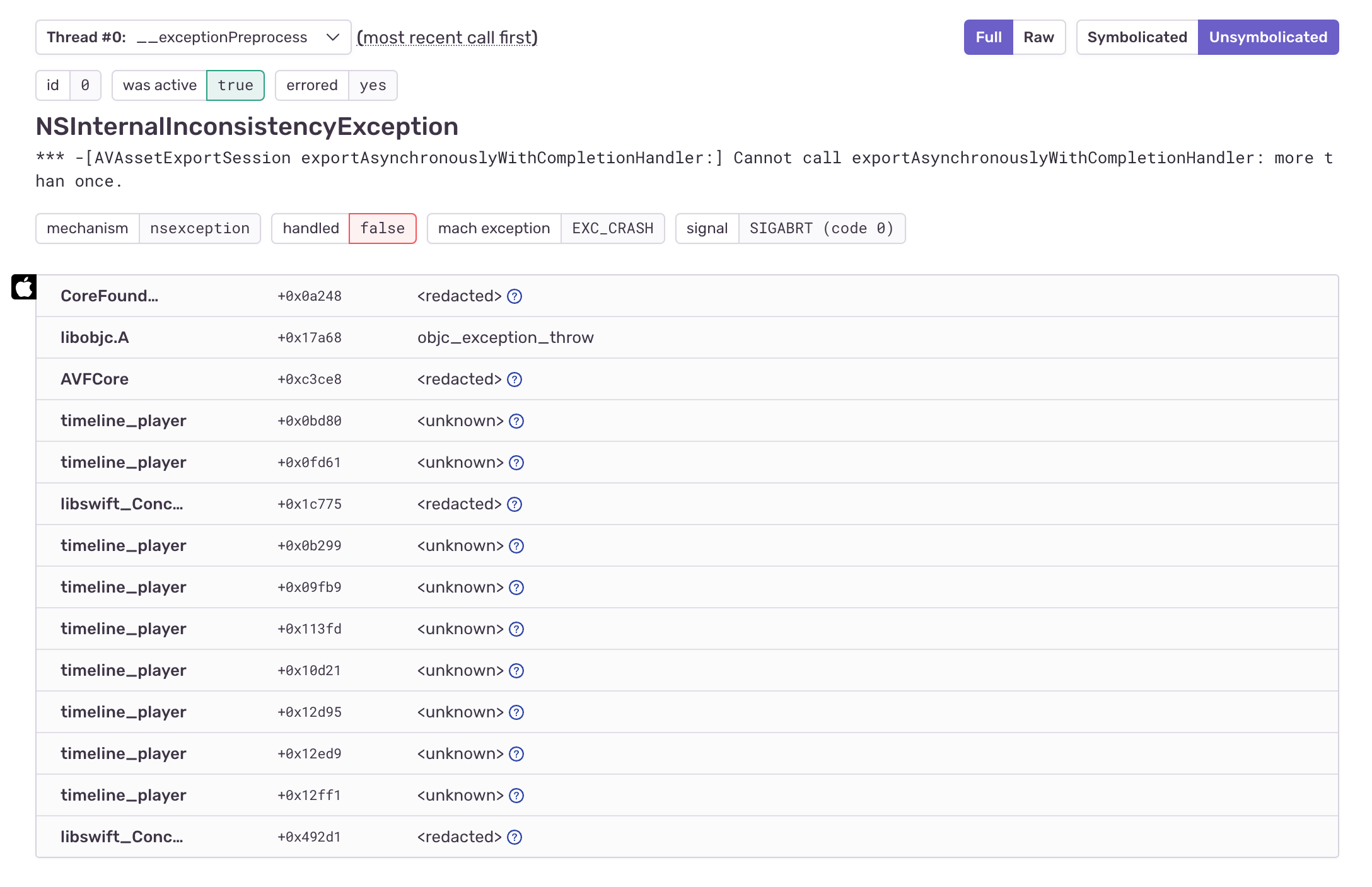This screenshot has width=1372, height=887.
Task: Switch stack trace to Raw view
Action: pyautogui.click(x=1038, y=37)
